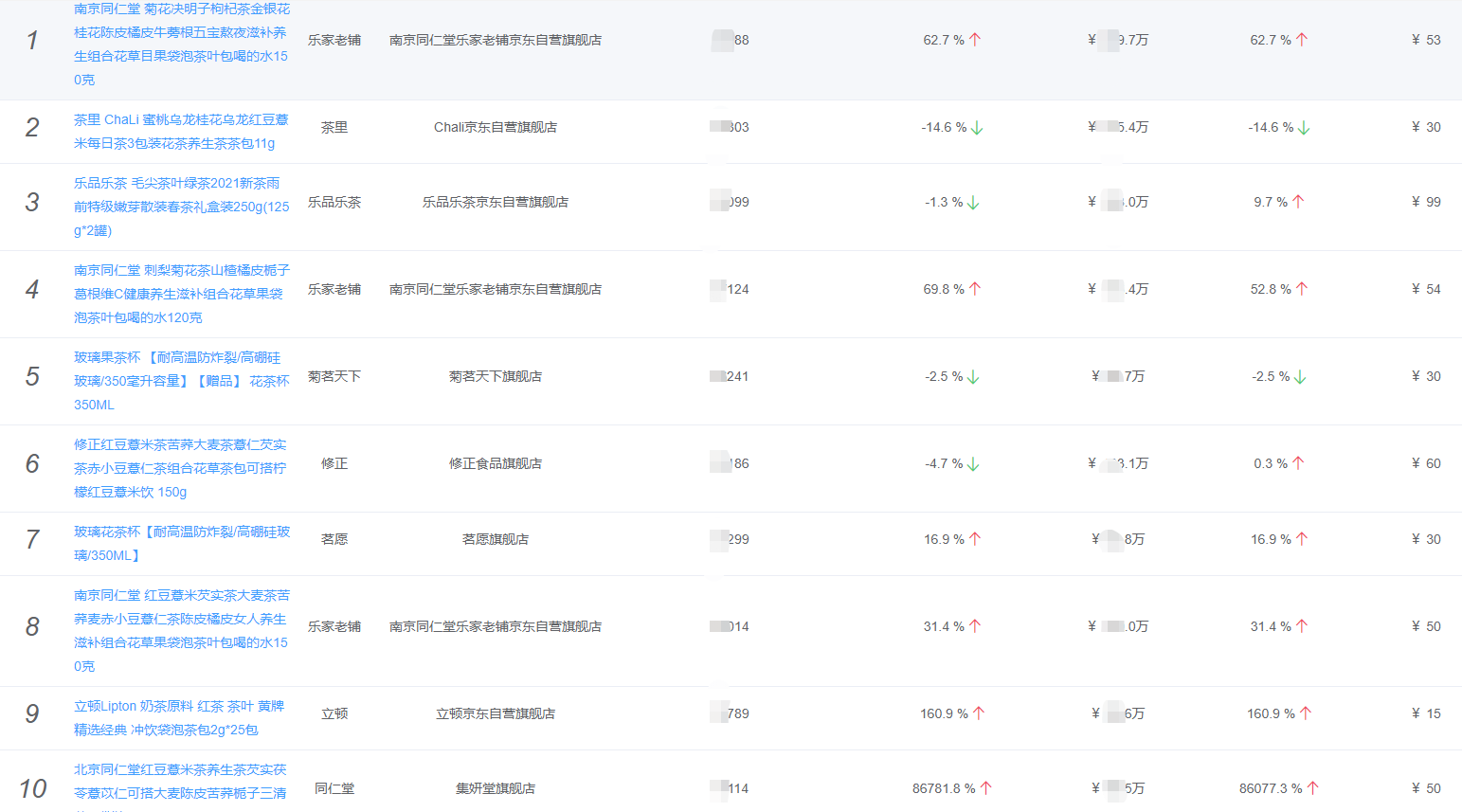Open the 修正红豆薏米茶 product link

180,468
